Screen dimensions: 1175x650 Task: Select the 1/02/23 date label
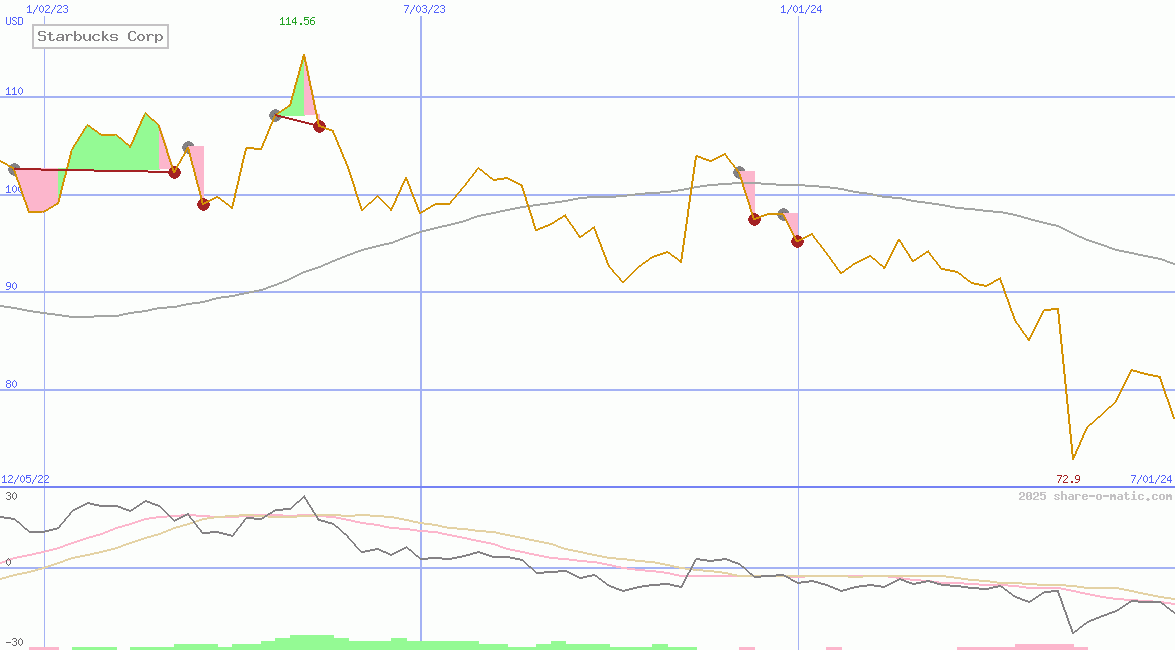[45, 8]
